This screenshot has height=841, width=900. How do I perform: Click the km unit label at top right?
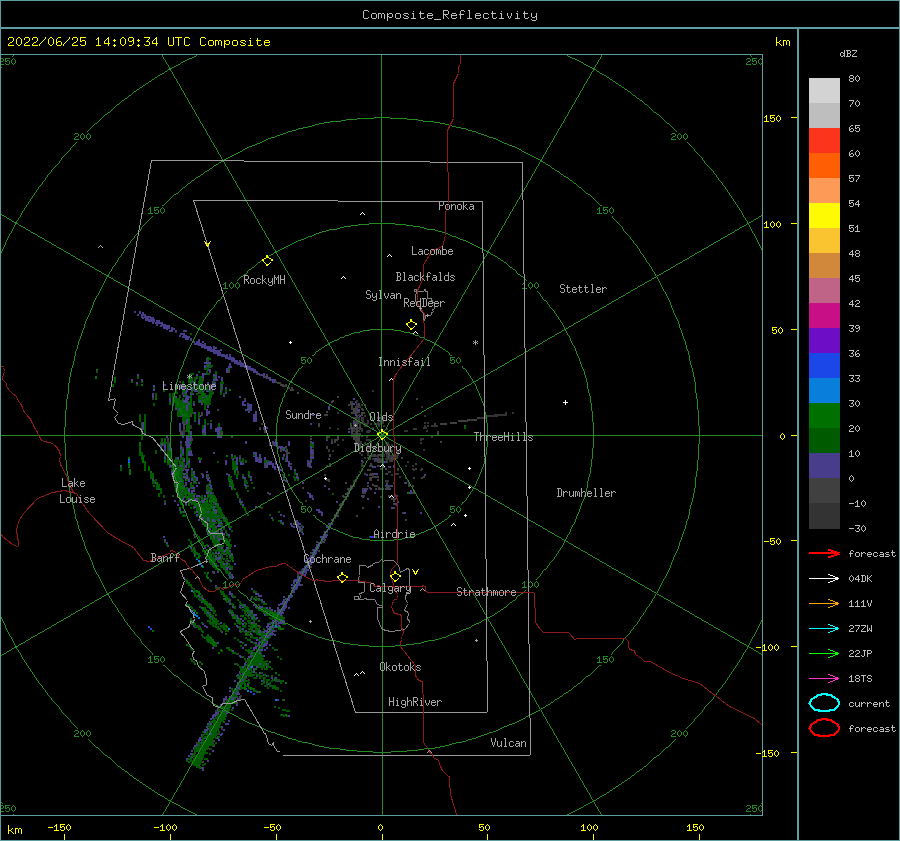pos(782,42)
